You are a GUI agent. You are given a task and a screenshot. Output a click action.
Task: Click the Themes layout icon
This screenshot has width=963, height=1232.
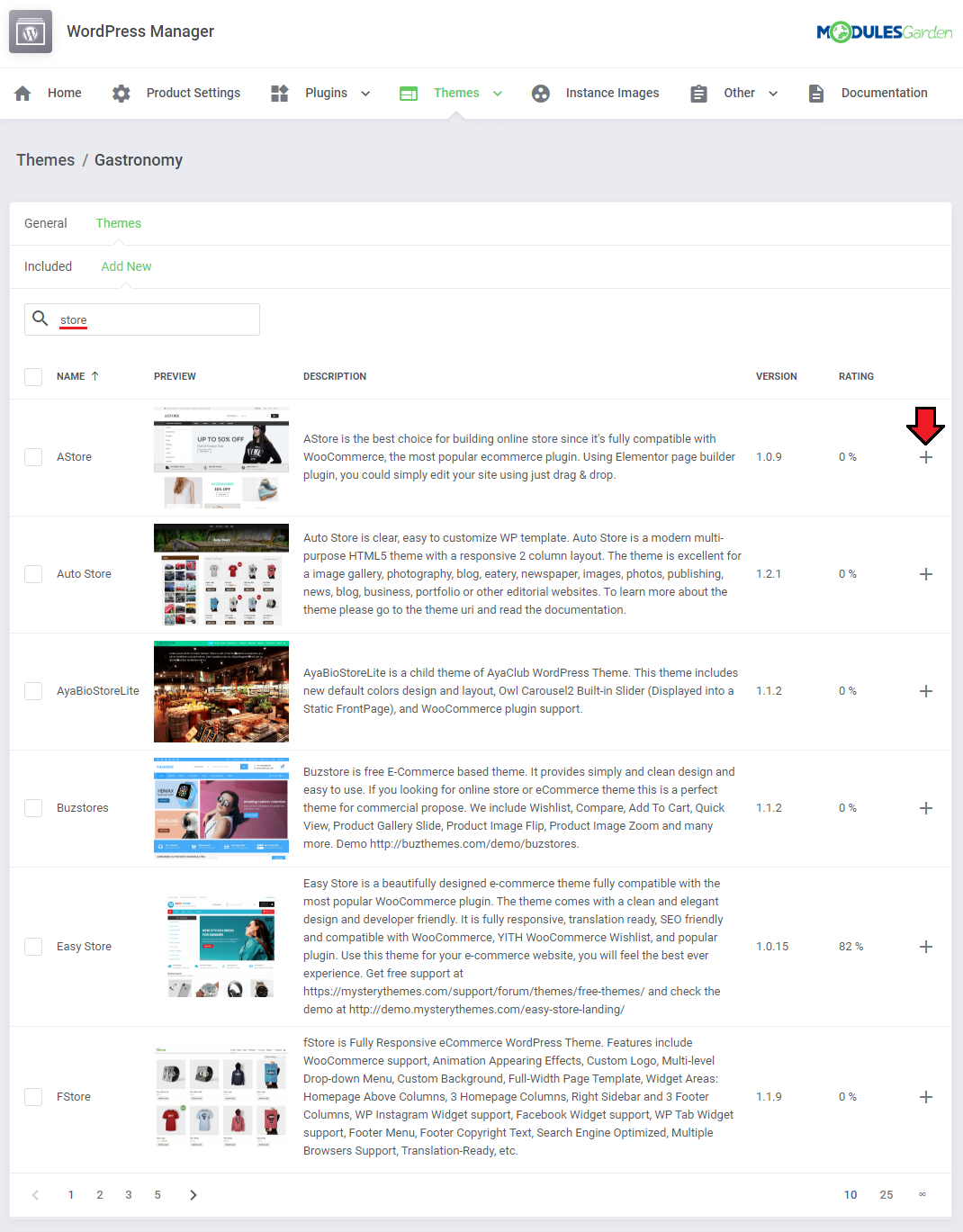pyautogui.click(x=409, y=94)
